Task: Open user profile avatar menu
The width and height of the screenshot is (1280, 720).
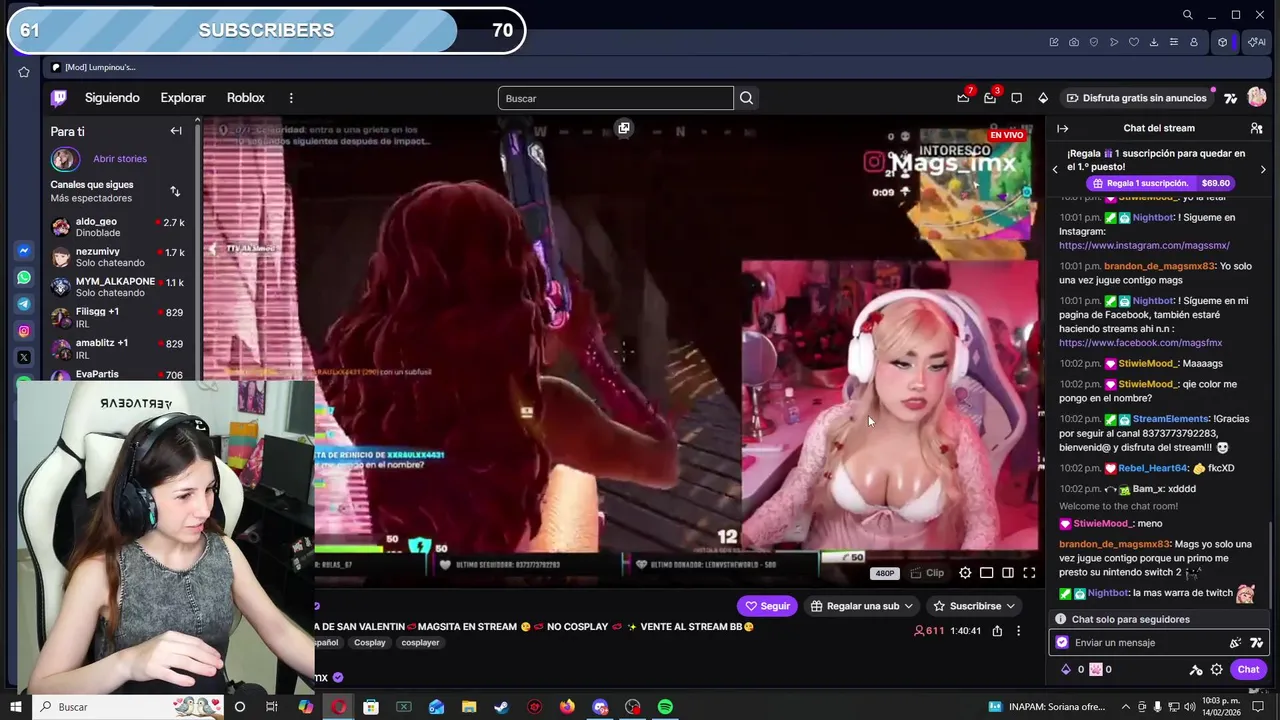Action: (x=1257, y=97)
